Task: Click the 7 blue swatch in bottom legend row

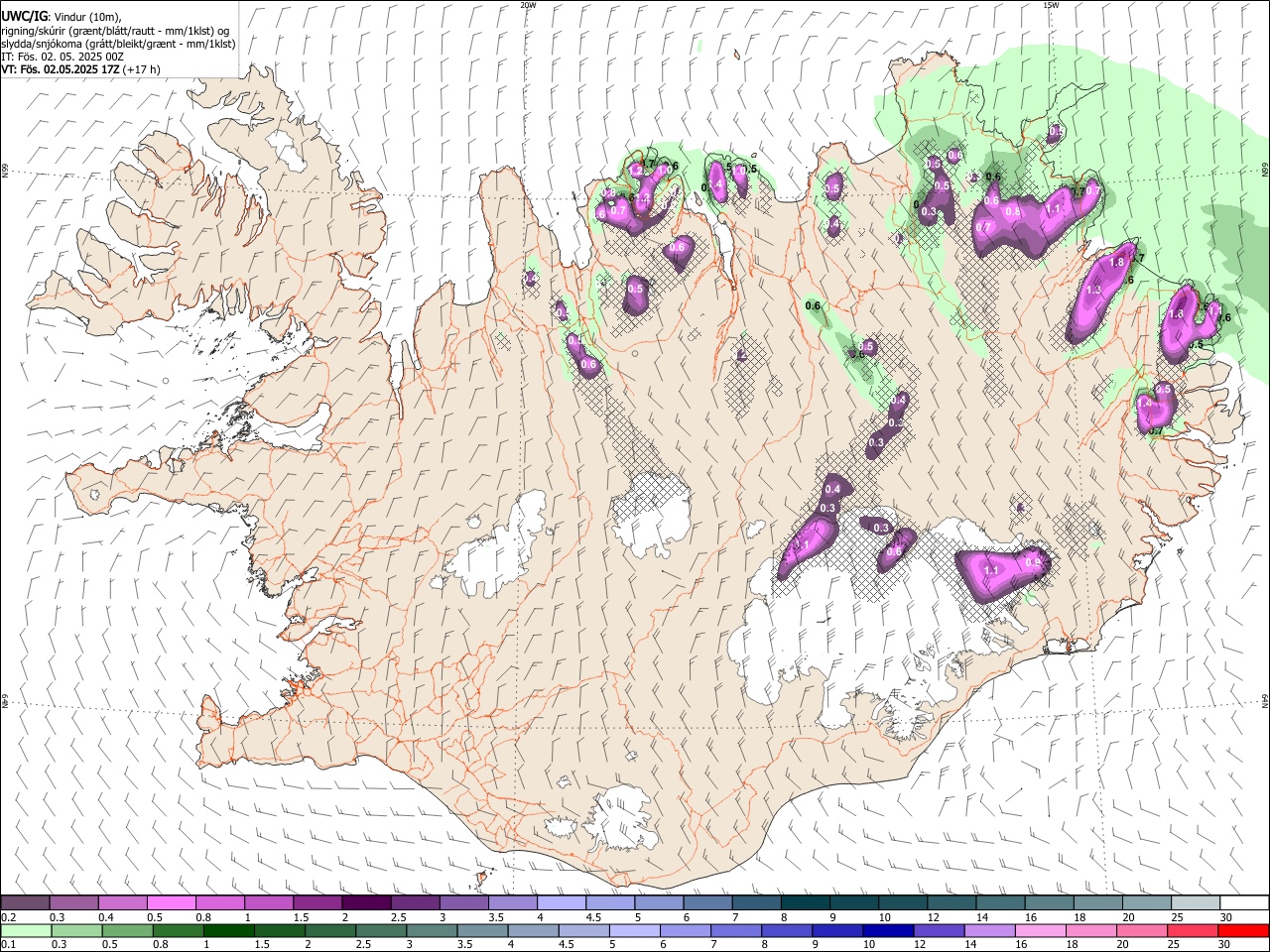Action: pos(734,931)
